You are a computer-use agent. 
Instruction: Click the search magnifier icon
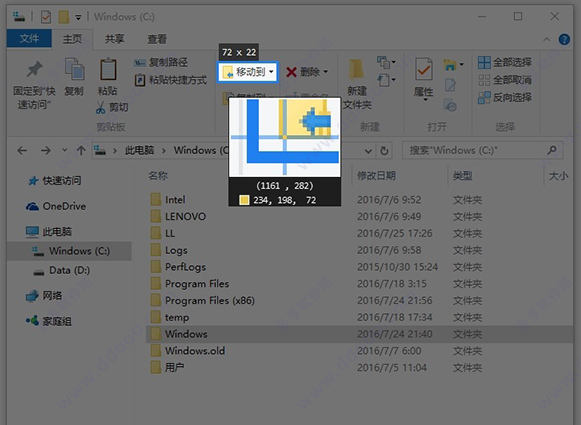[552, 150]
